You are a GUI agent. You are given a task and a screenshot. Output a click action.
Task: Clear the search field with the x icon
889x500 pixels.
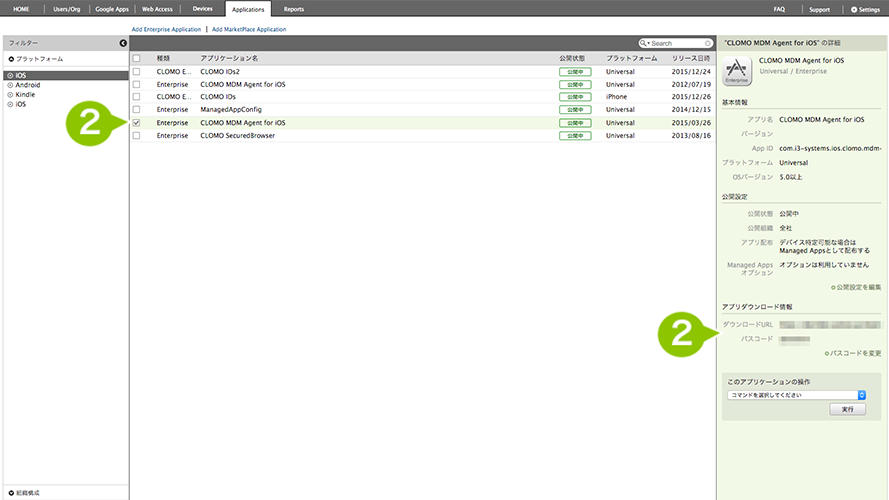pos(708,43)
